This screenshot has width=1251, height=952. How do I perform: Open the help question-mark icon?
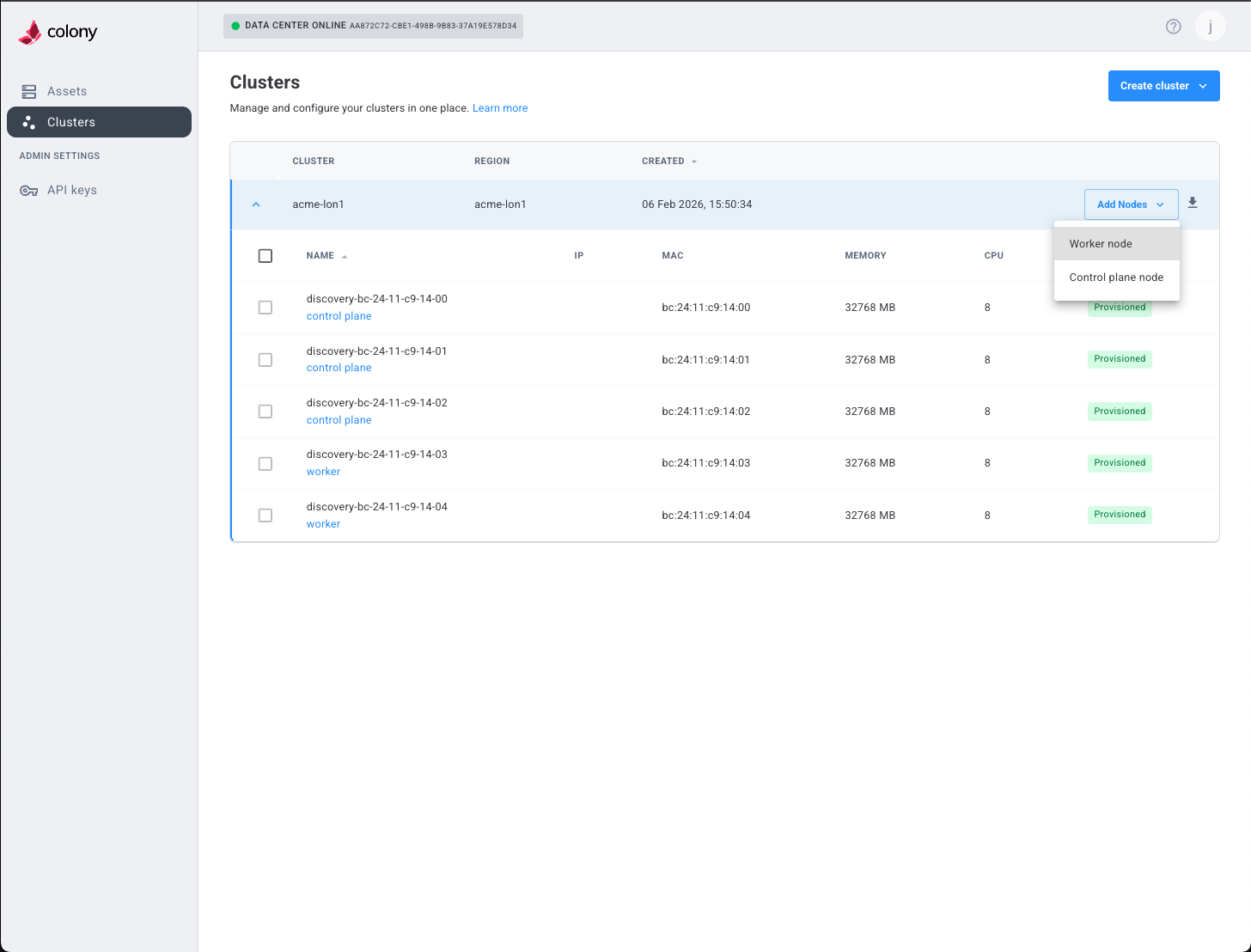[1173, 26]
